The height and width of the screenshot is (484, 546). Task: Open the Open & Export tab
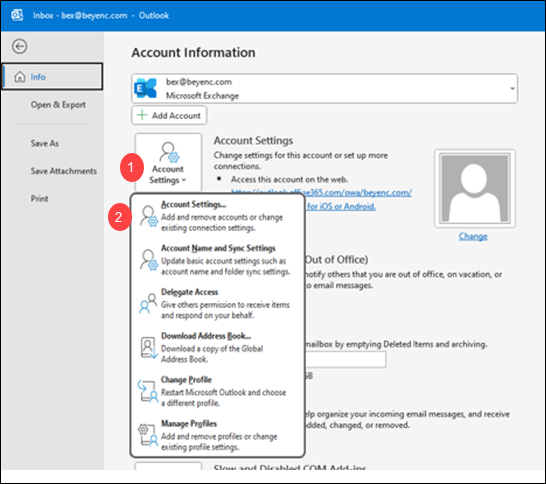pos(58,104)
